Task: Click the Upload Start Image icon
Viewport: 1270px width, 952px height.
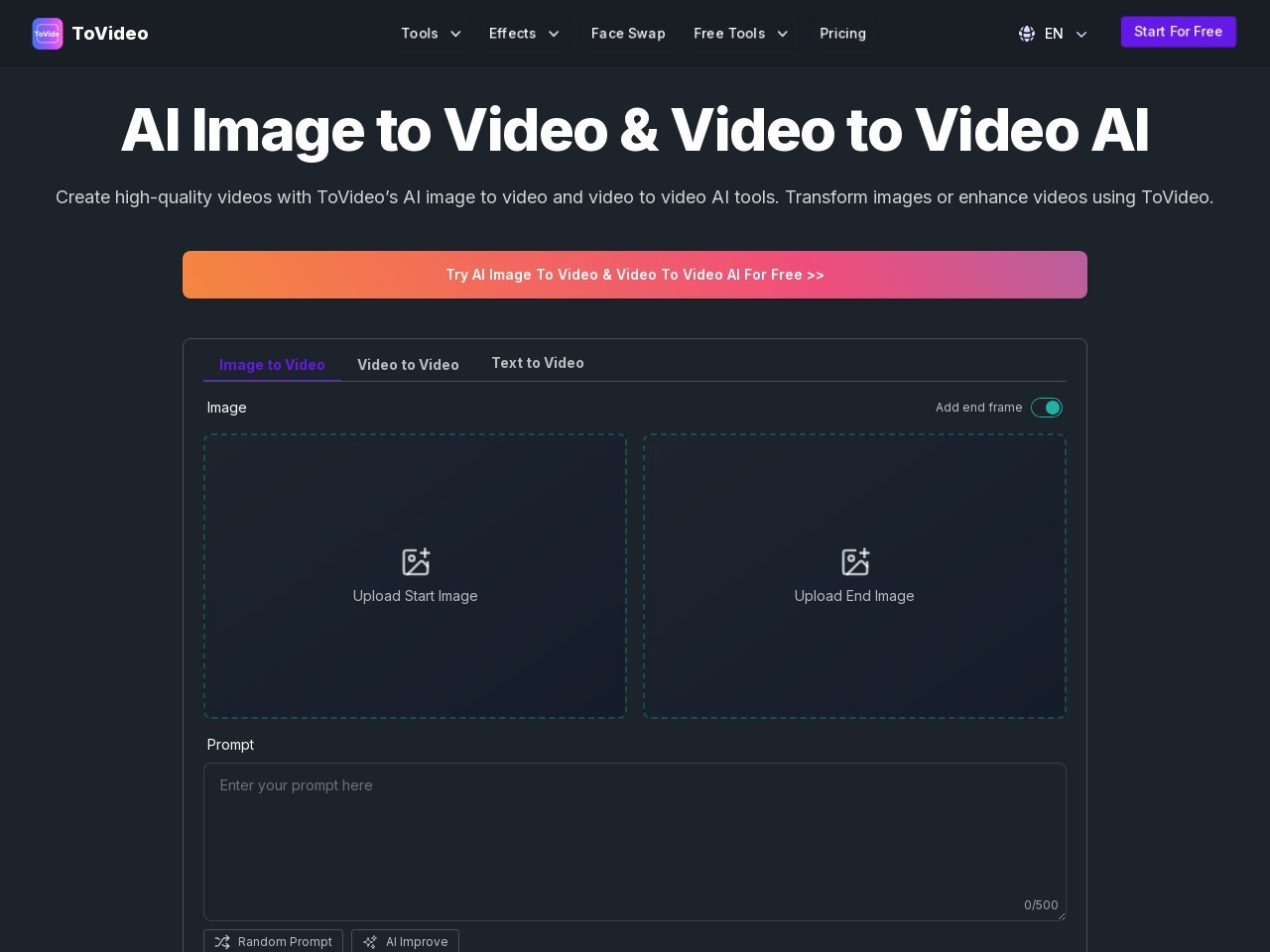Action: coord(416,562)
